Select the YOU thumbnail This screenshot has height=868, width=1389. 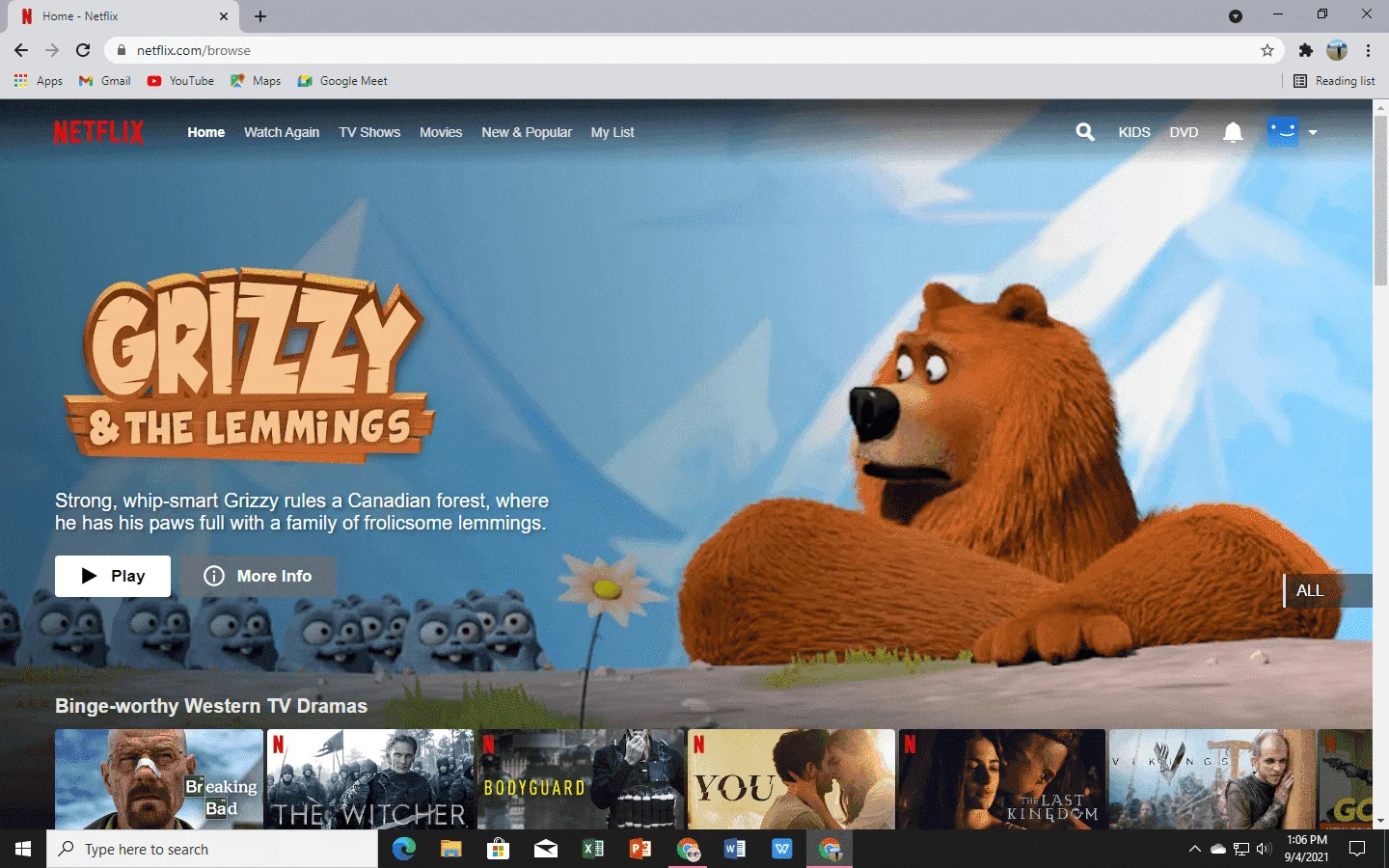[x=791, y=779]
